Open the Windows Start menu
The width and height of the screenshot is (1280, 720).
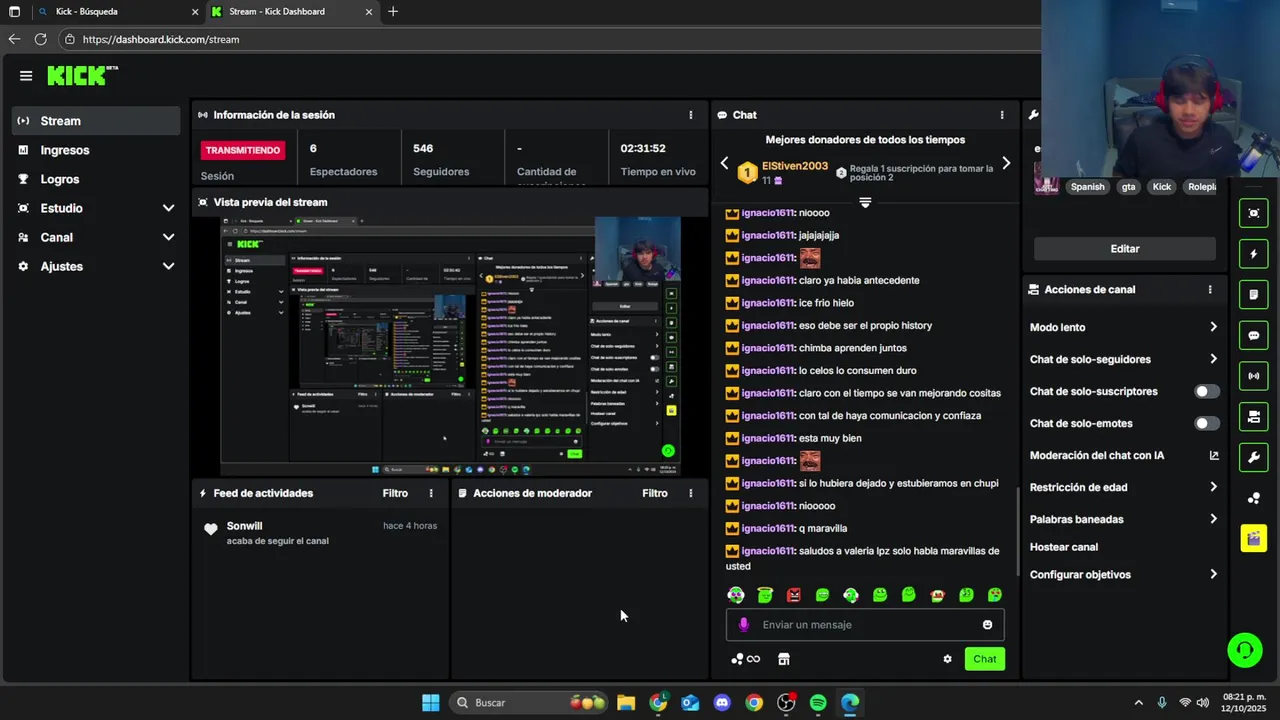430,703
